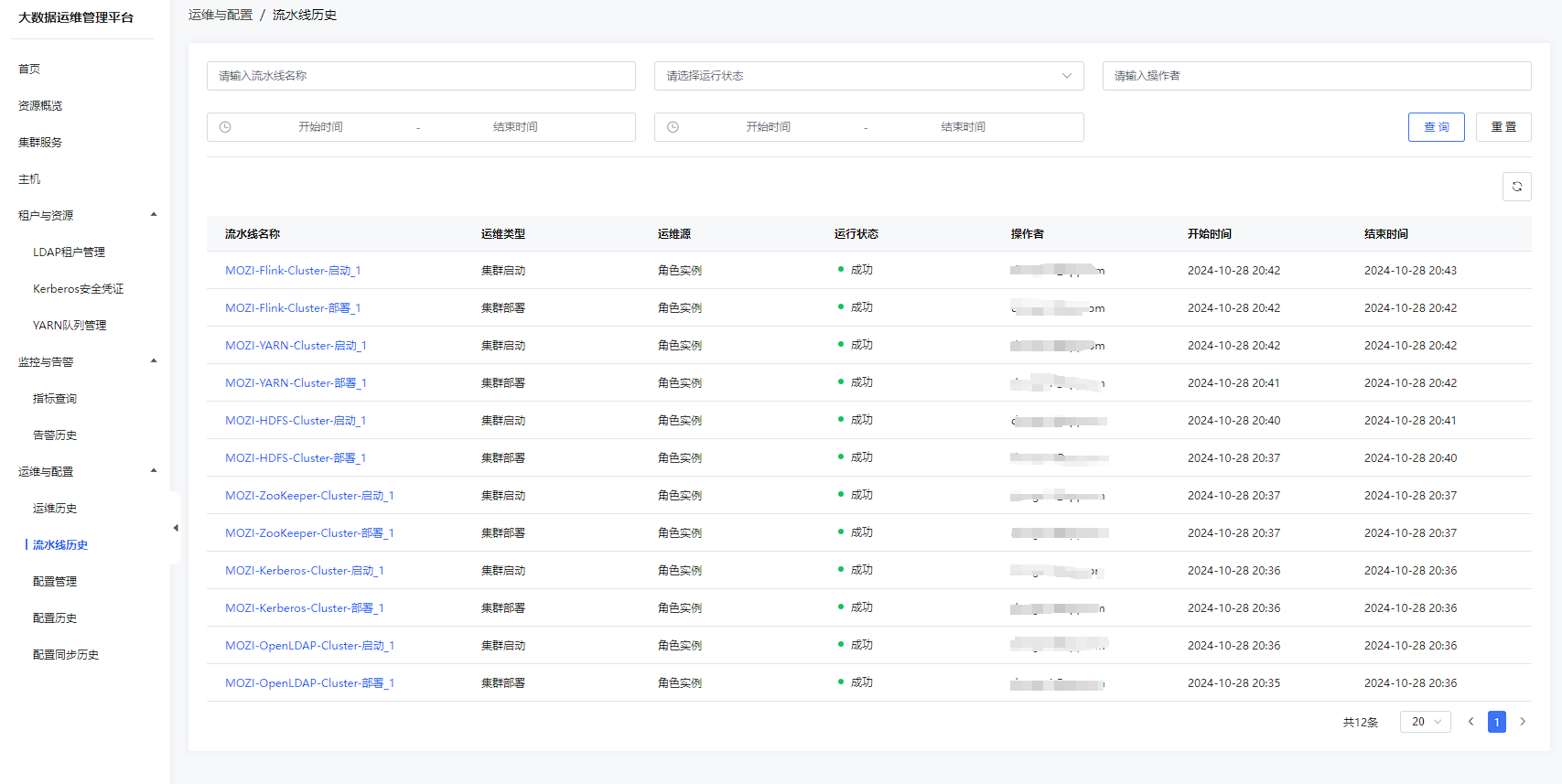
Task: Select 告警历史 menu item
Action: (55, 435)
